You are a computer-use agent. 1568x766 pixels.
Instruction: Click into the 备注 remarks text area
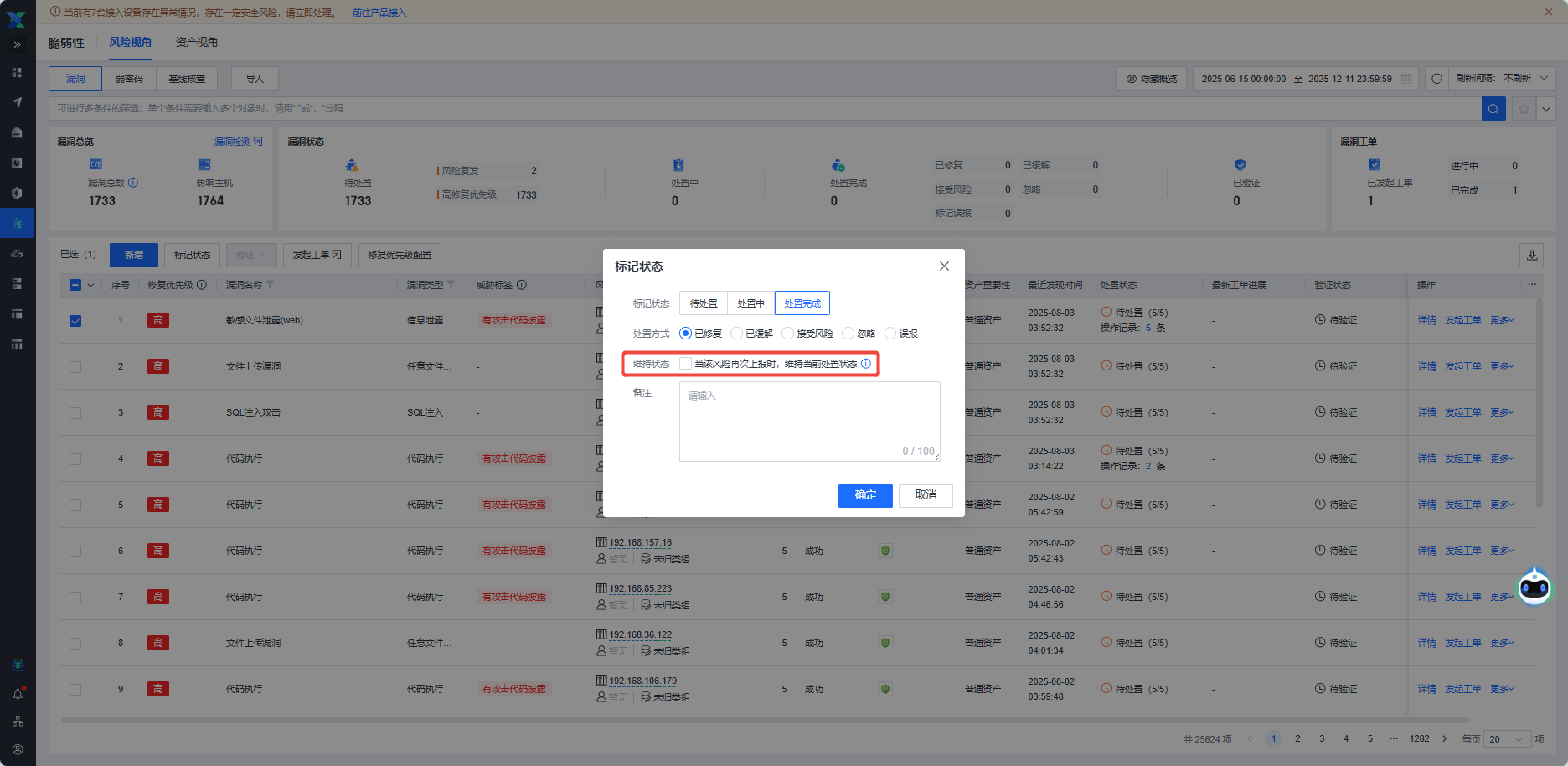click(x=809, y=421)
